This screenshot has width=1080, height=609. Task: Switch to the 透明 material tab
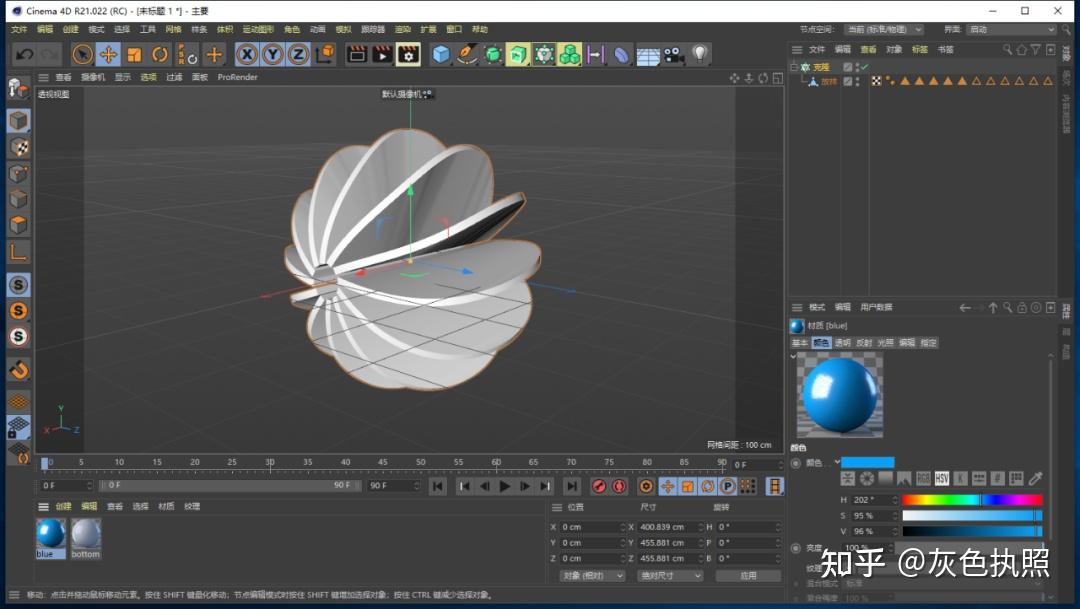coord(842,342)
